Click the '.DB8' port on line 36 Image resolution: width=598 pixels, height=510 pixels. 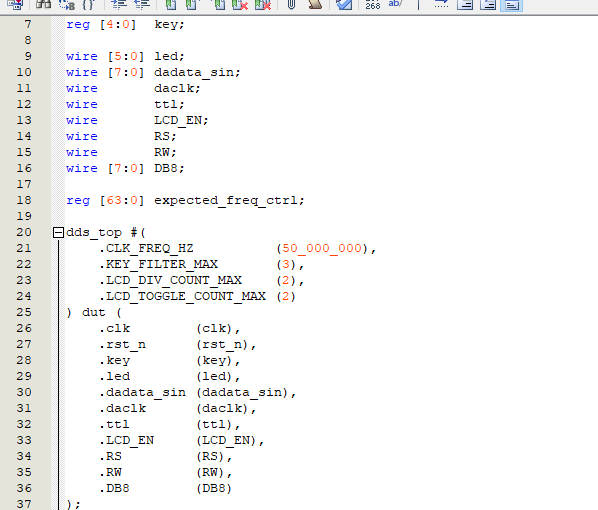point(114,489)
